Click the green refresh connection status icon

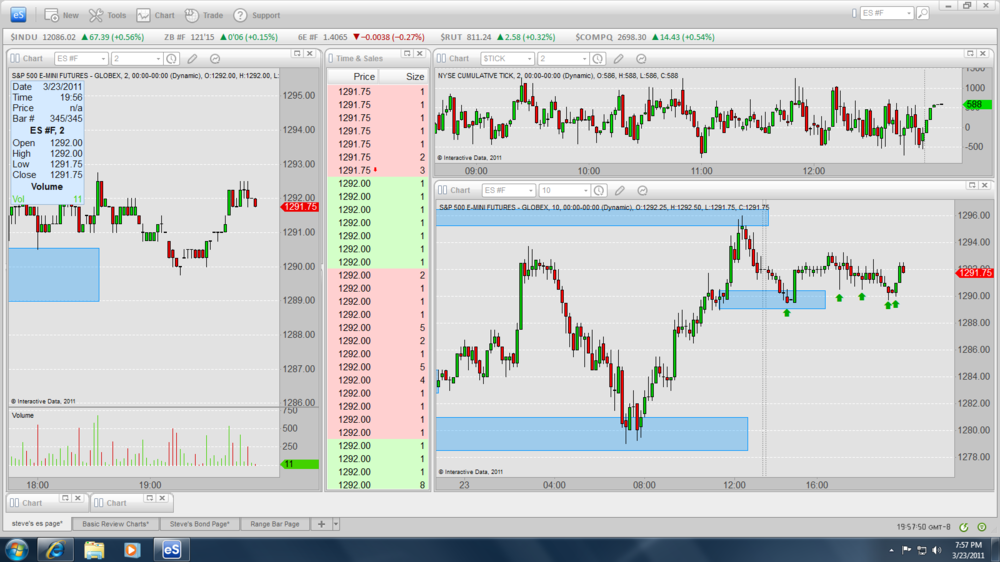click(x=964, y=527)
